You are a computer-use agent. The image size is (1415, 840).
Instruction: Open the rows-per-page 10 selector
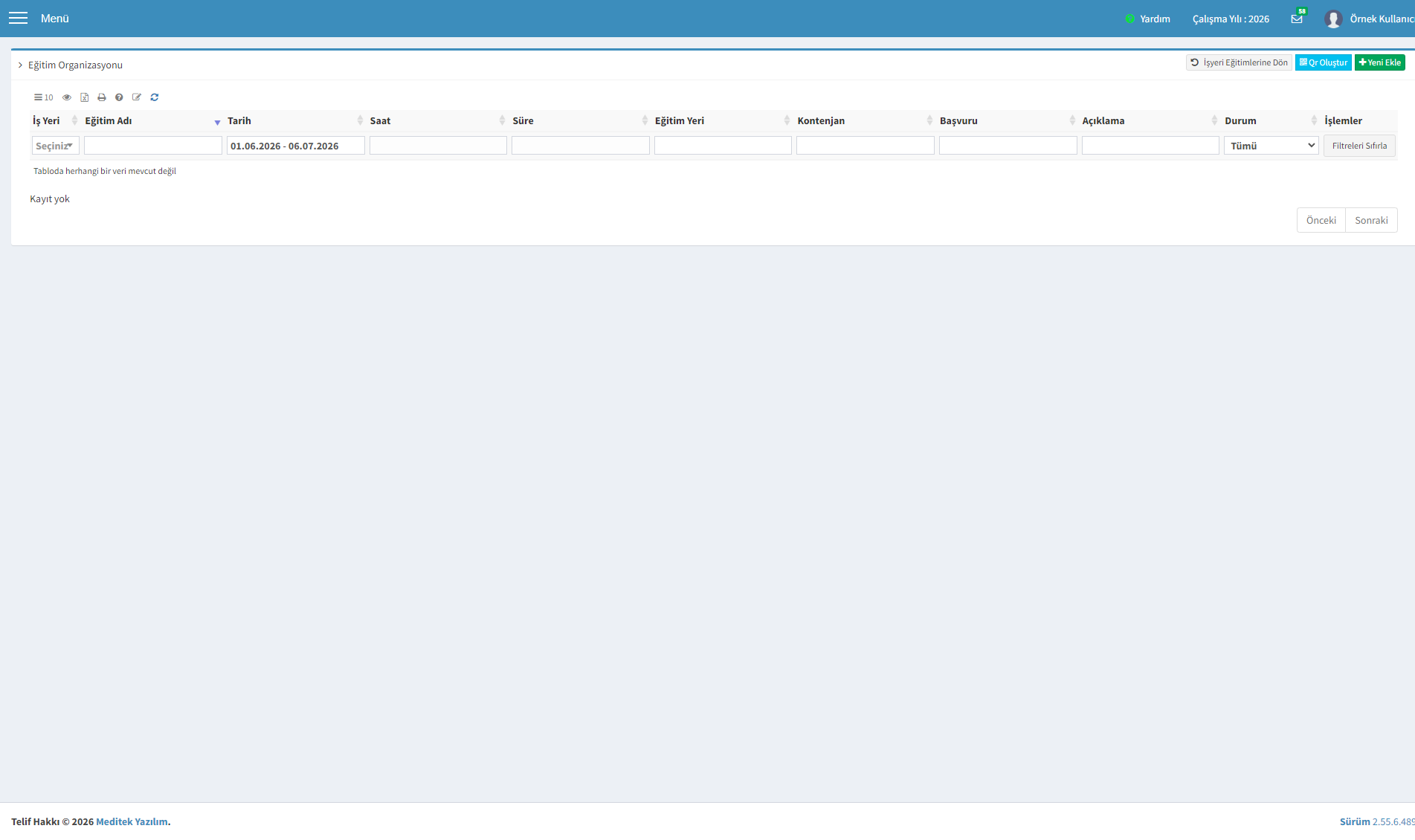coord(44,97)
